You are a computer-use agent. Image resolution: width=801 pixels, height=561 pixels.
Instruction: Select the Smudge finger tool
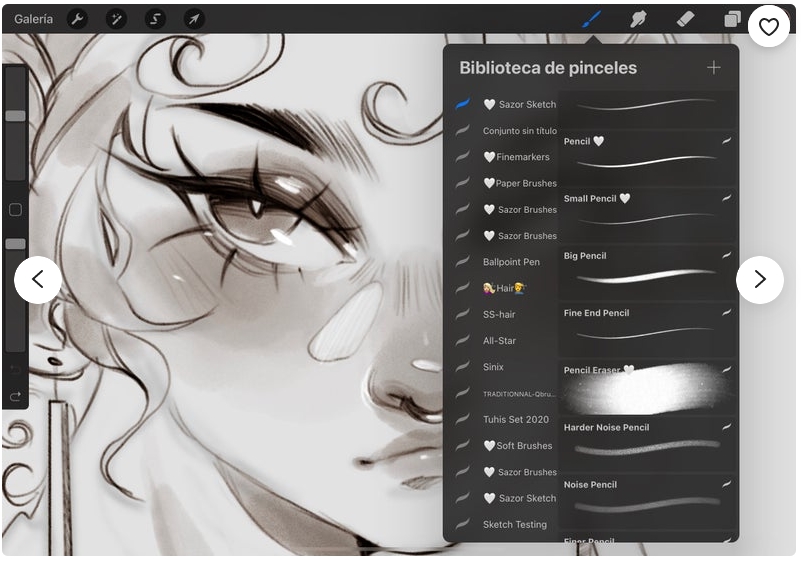(x=638, y=19)
